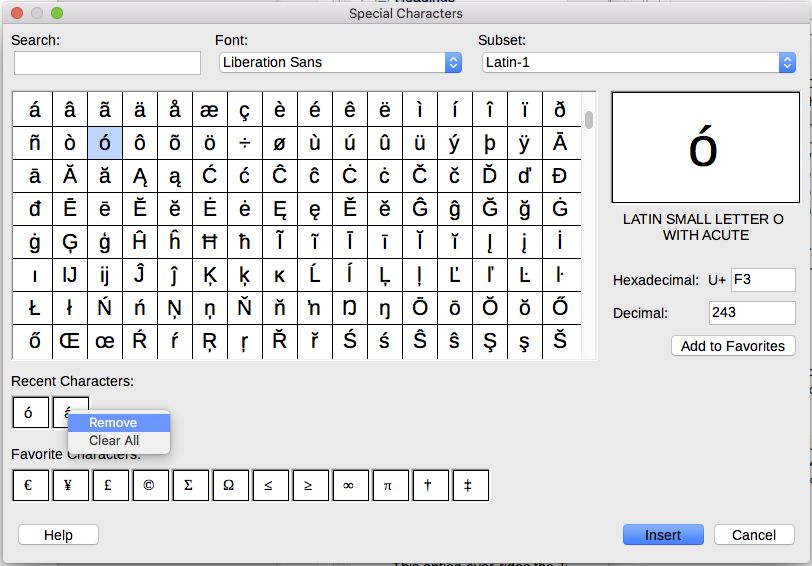Select the greater-than-or-equal favorite character

(x=311, y=486)
